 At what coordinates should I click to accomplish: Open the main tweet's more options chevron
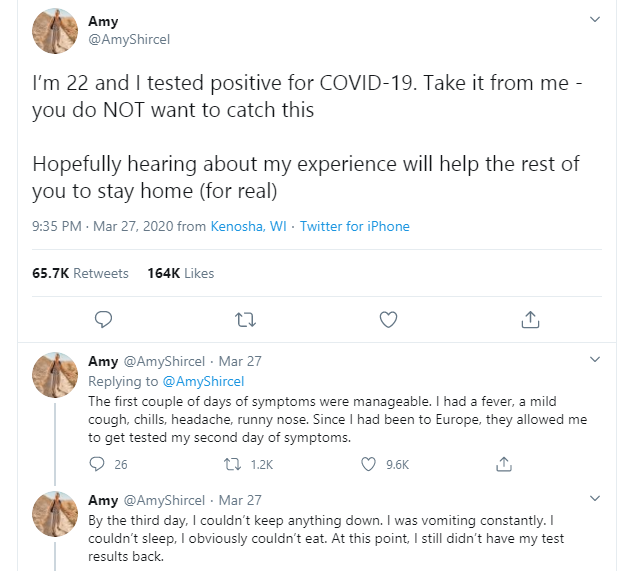[595, 20]
